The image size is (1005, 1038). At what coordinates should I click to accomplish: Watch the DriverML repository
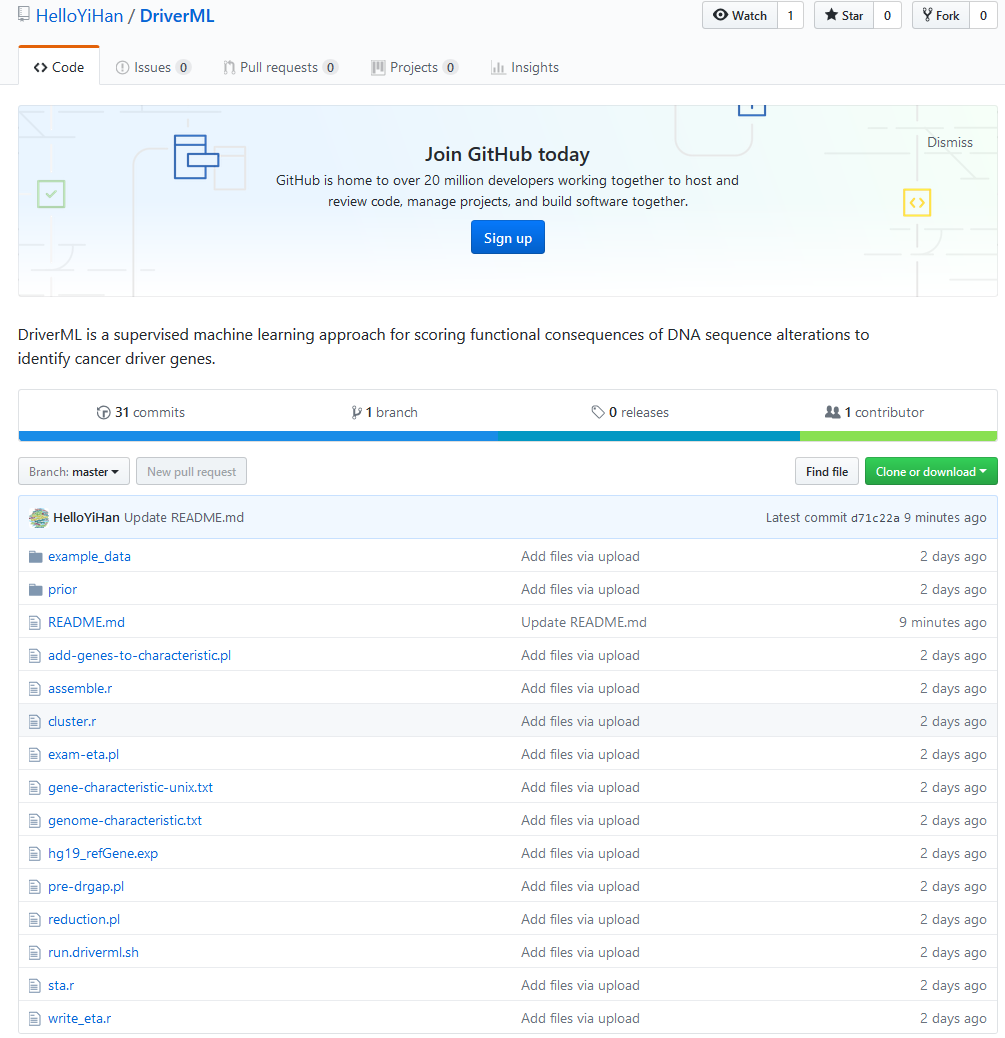point(740,16)
